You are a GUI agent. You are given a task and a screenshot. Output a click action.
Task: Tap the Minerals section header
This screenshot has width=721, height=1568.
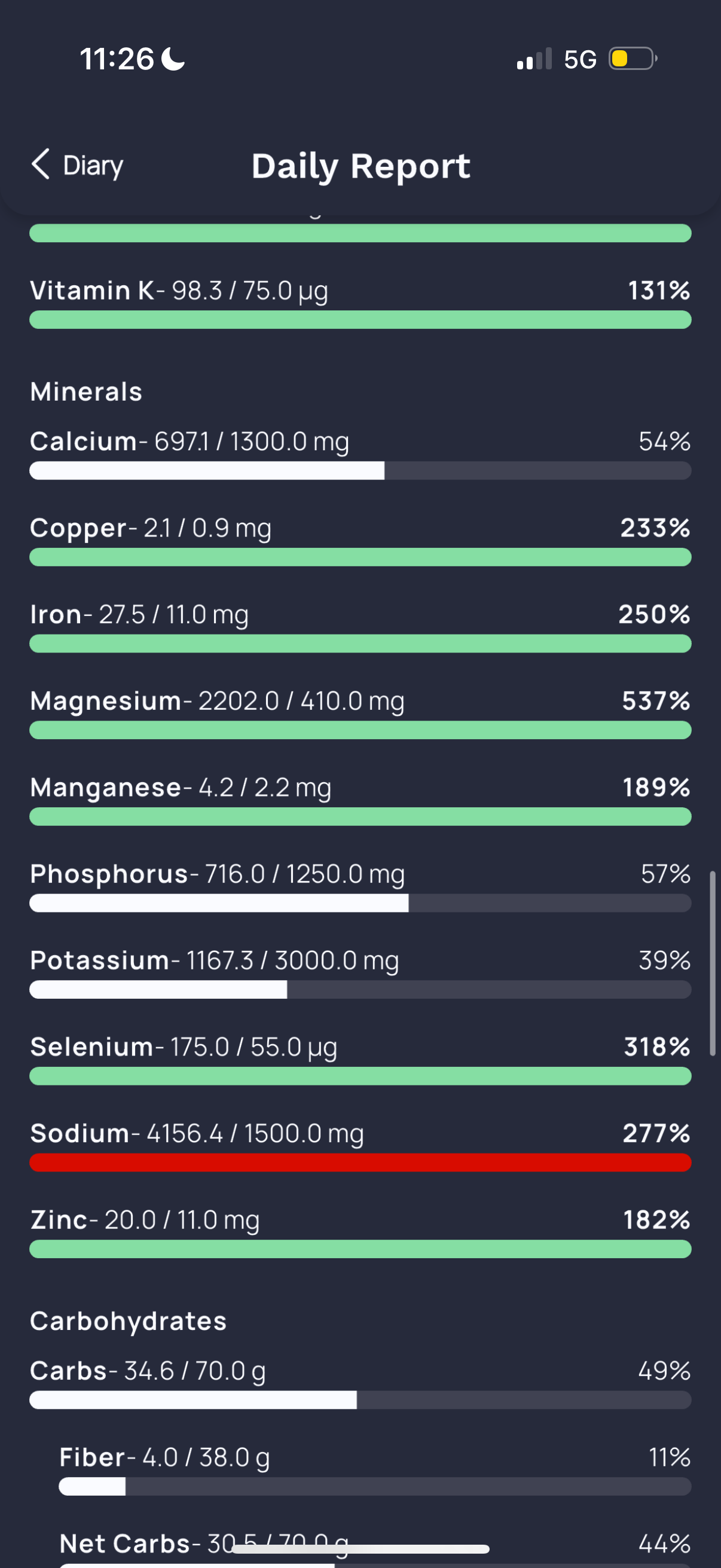tap(87, 392)
